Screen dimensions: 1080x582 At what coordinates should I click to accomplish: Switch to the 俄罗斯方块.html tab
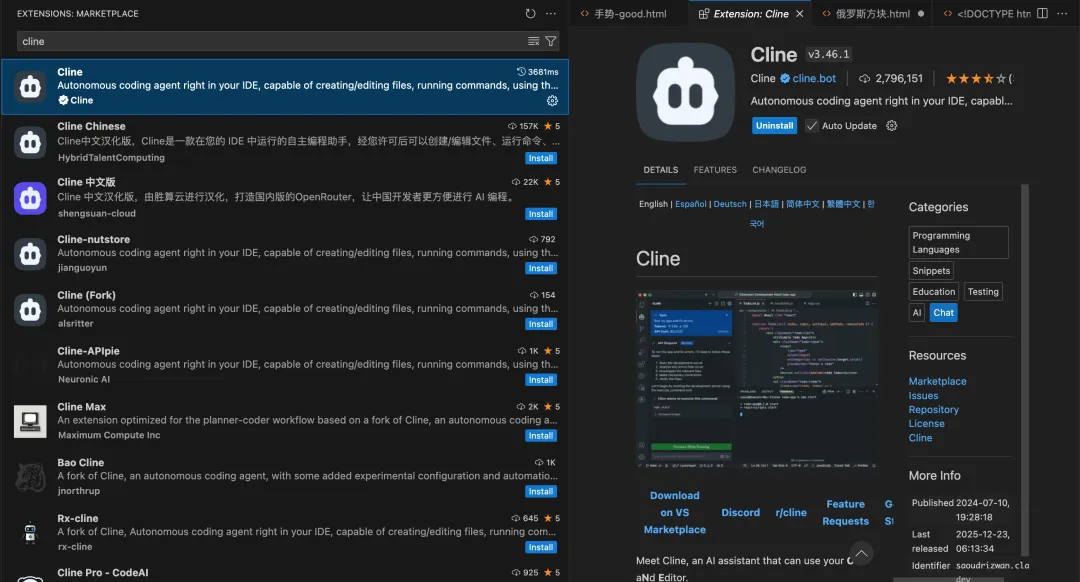click(873, 14)
